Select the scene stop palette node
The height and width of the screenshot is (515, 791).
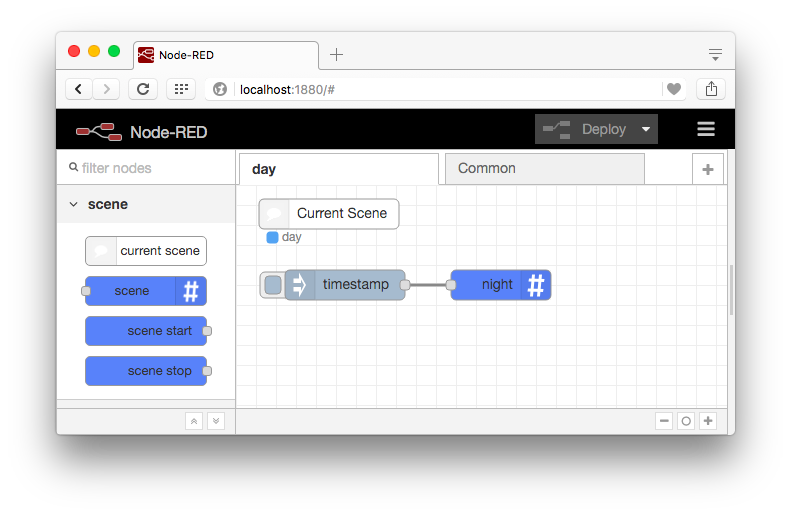pos(146,371)
